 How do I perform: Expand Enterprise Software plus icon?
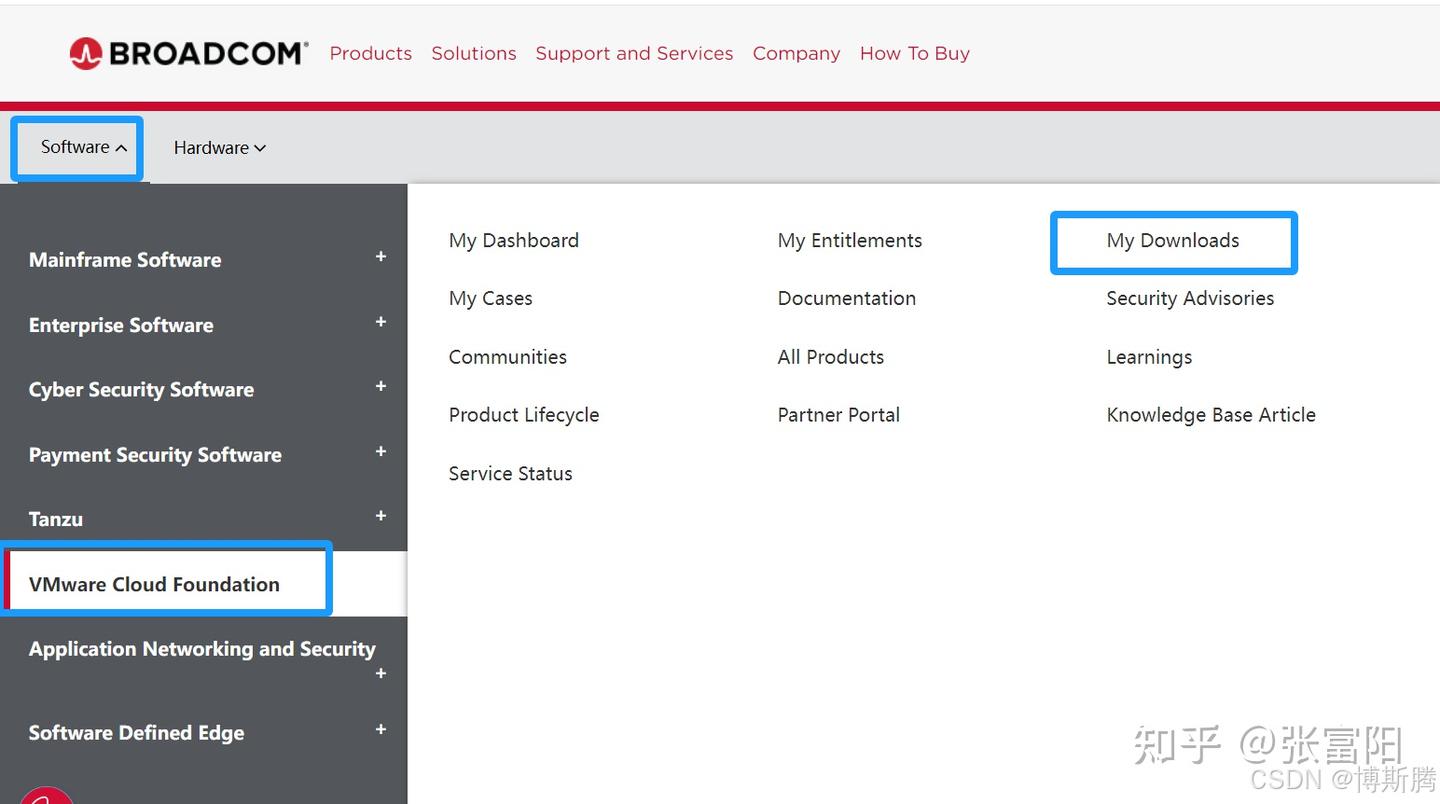click(x=381, y=322)
